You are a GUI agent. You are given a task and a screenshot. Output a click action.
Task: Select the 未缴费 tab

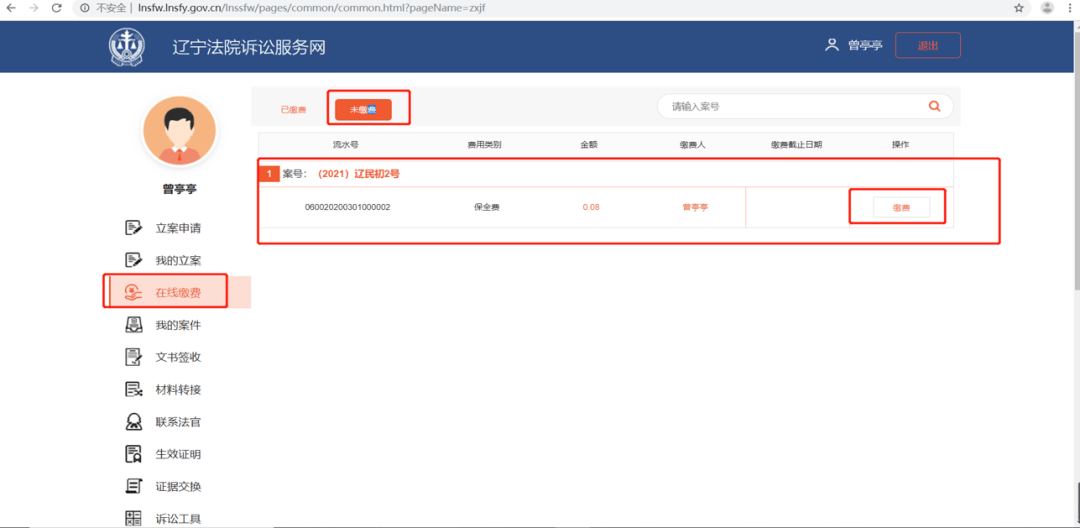[x=363, y=110]
